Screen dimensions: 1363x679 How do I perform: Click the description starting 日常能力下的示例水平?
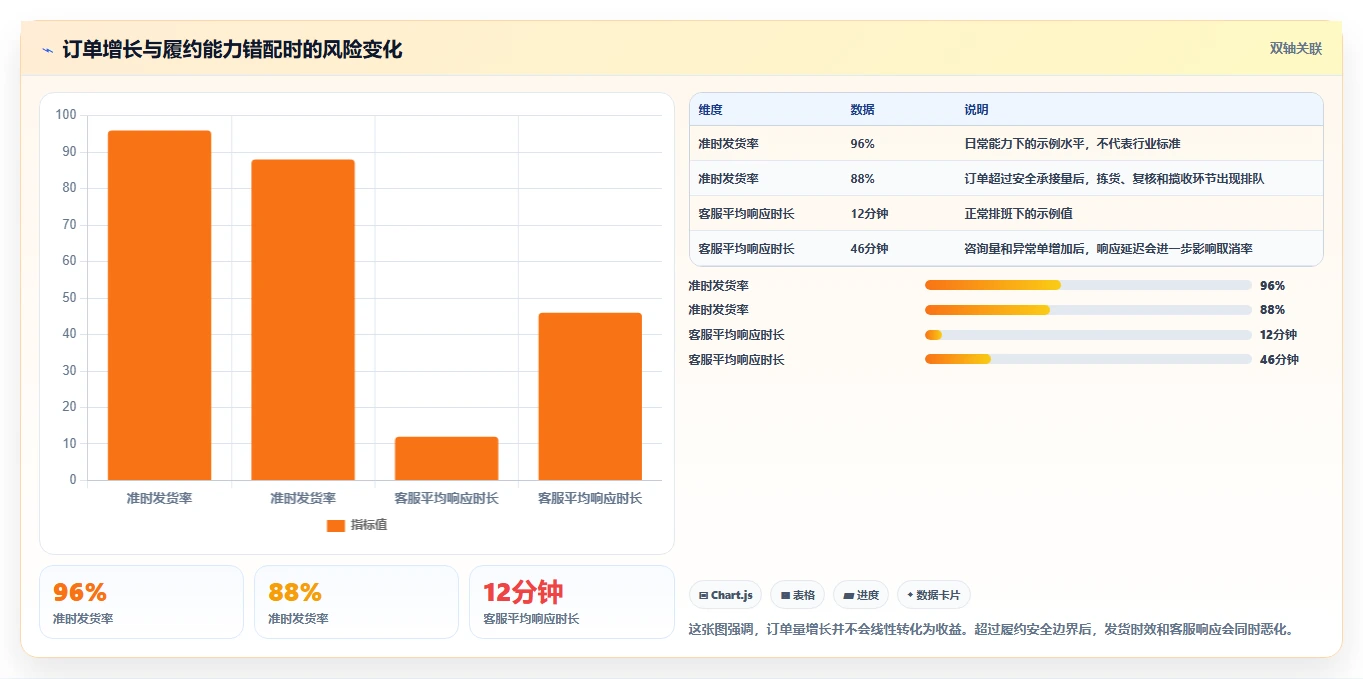[1072, 144]
